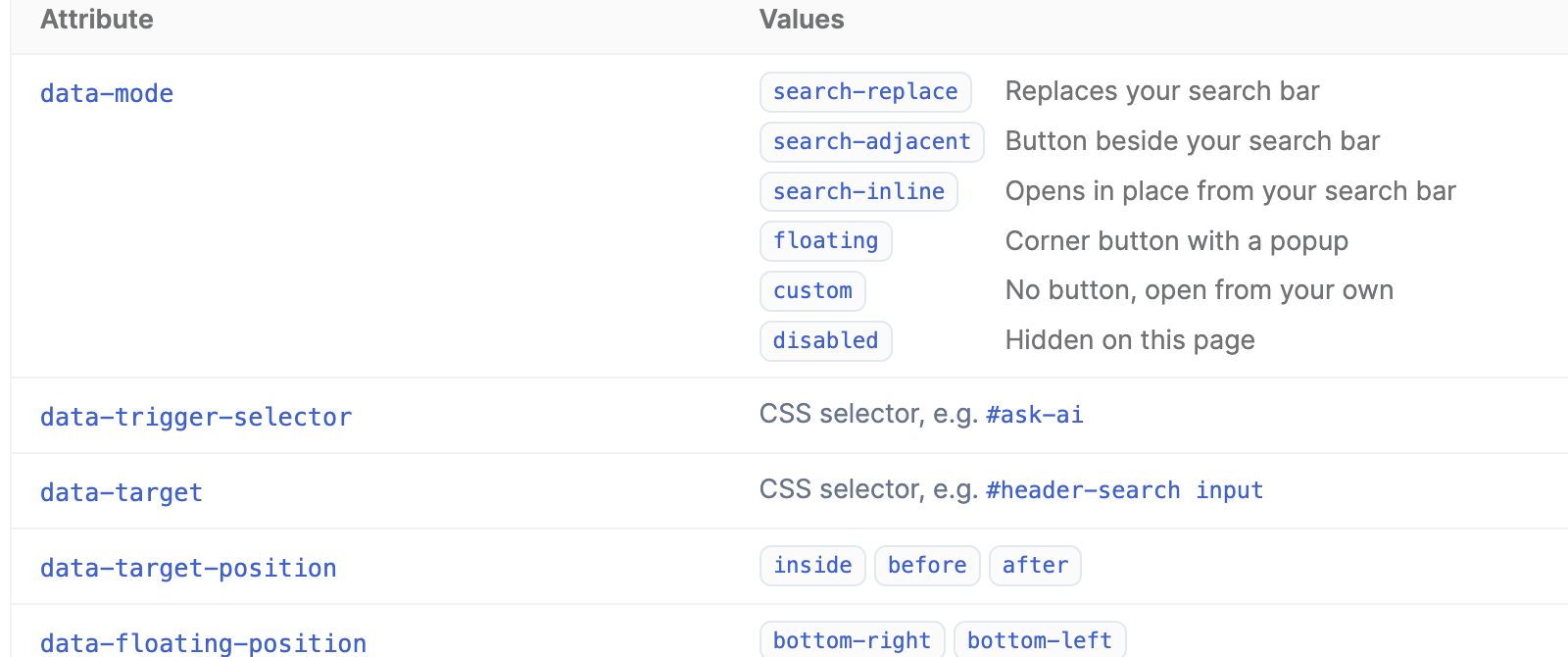
Task: Click the #ask-ai example code
Action: (1035, 415)
